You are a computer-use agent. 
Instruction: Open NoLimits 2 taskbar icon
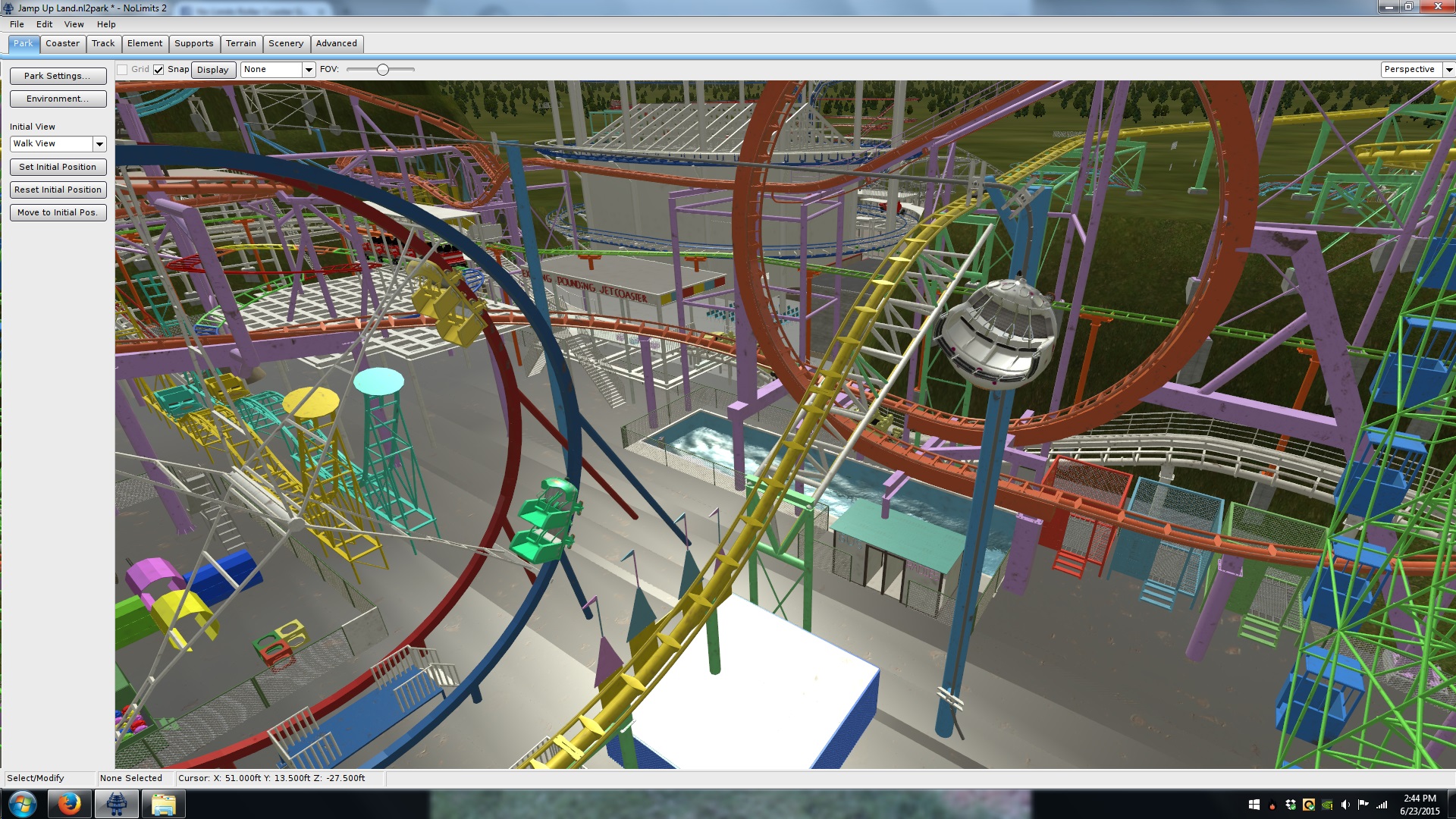116,804
